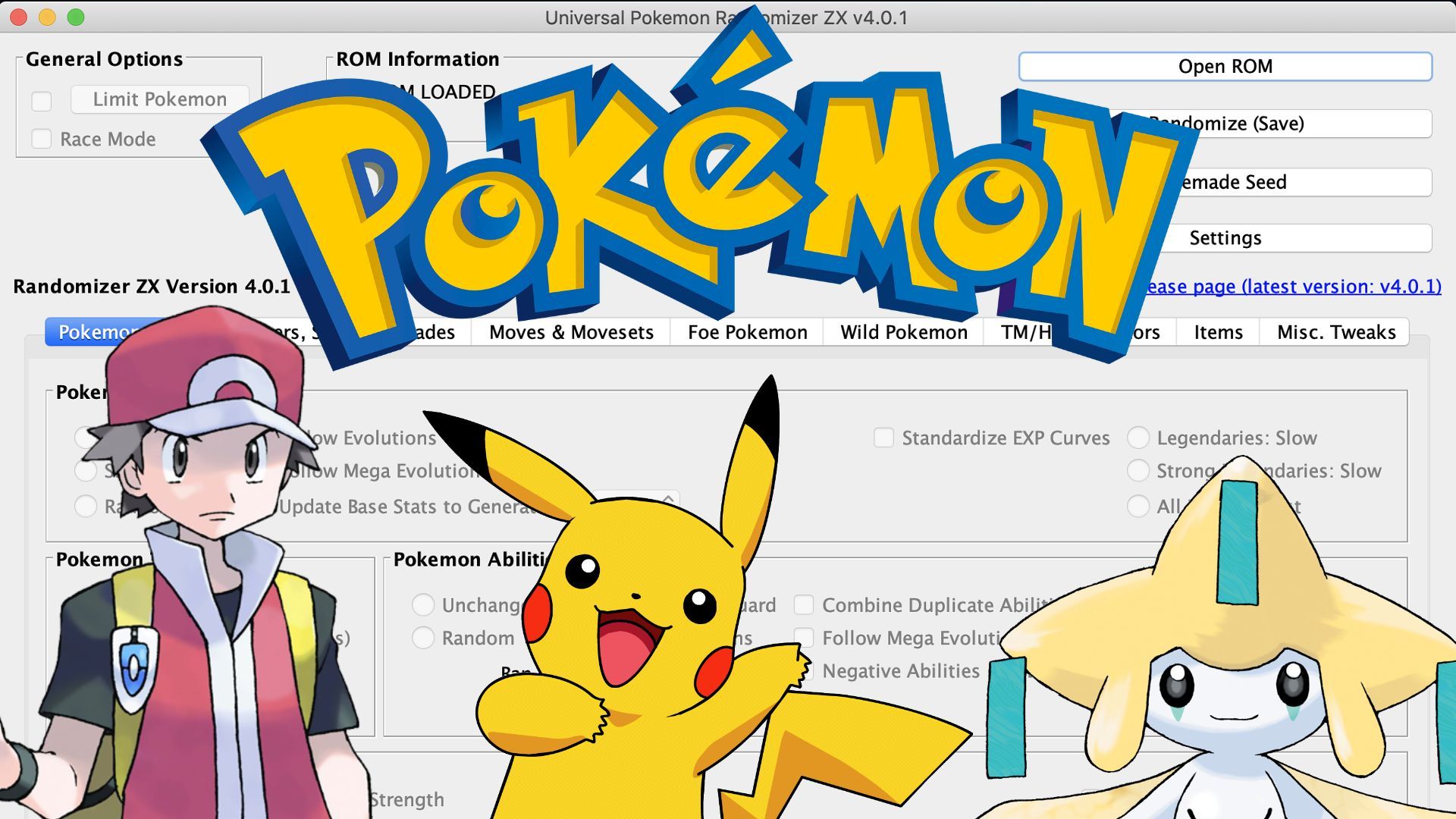Select the All radio button under EXP curves
This screenshot has width=1456, height=819.
pos(1138,506)
